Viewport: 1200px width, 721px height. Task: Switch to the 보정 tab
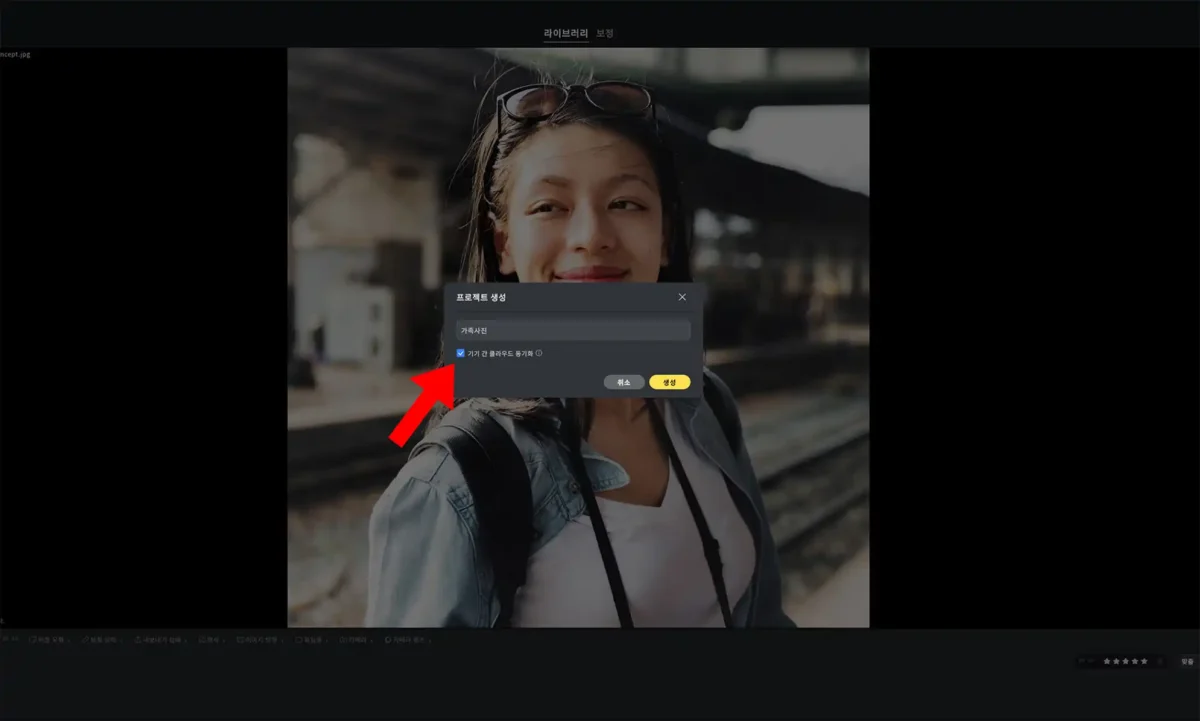pos(604,33)
